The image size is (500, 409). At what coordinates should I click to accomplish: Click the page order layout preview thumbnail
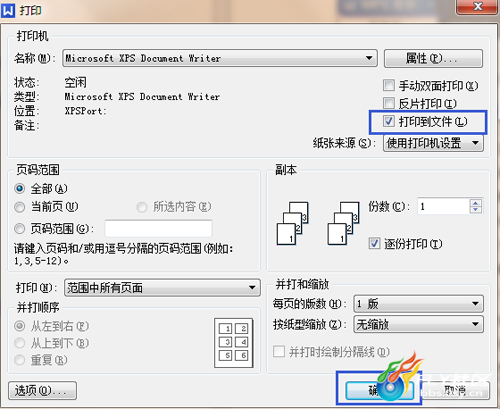(234, 343)
